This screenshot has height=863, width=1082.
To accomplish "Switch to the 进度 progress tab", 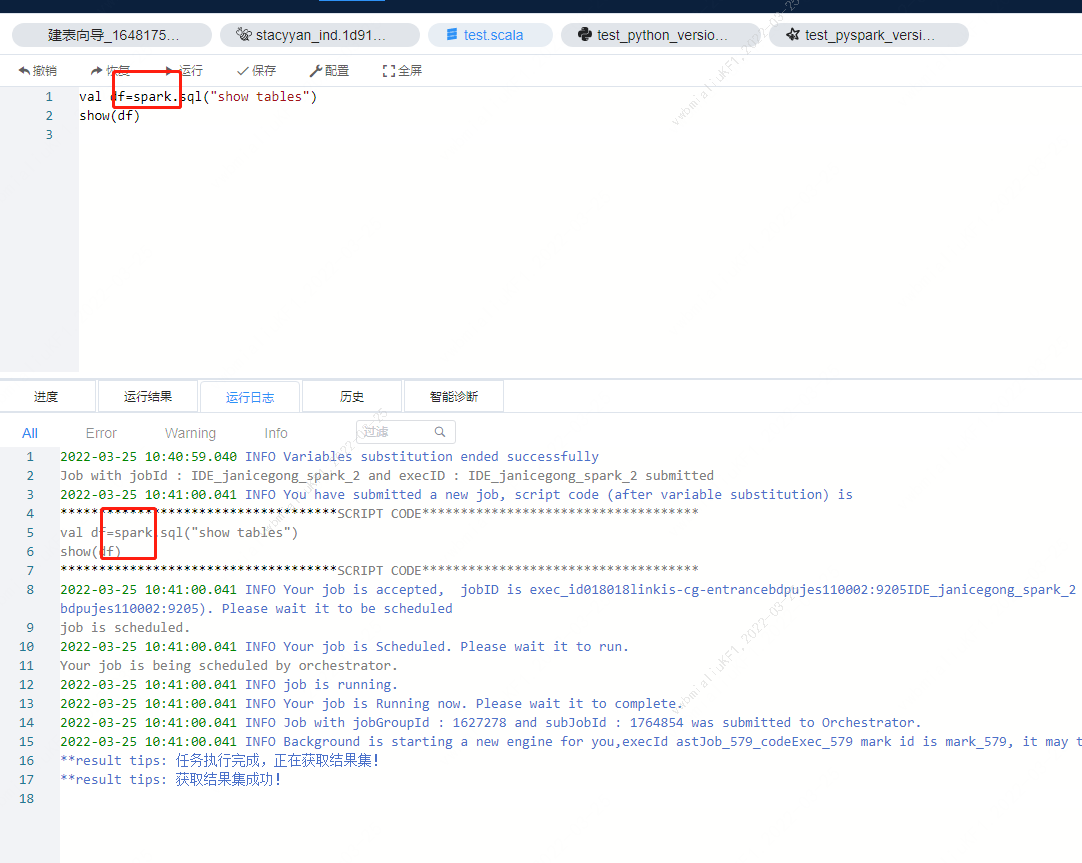I will pos(47,395).
